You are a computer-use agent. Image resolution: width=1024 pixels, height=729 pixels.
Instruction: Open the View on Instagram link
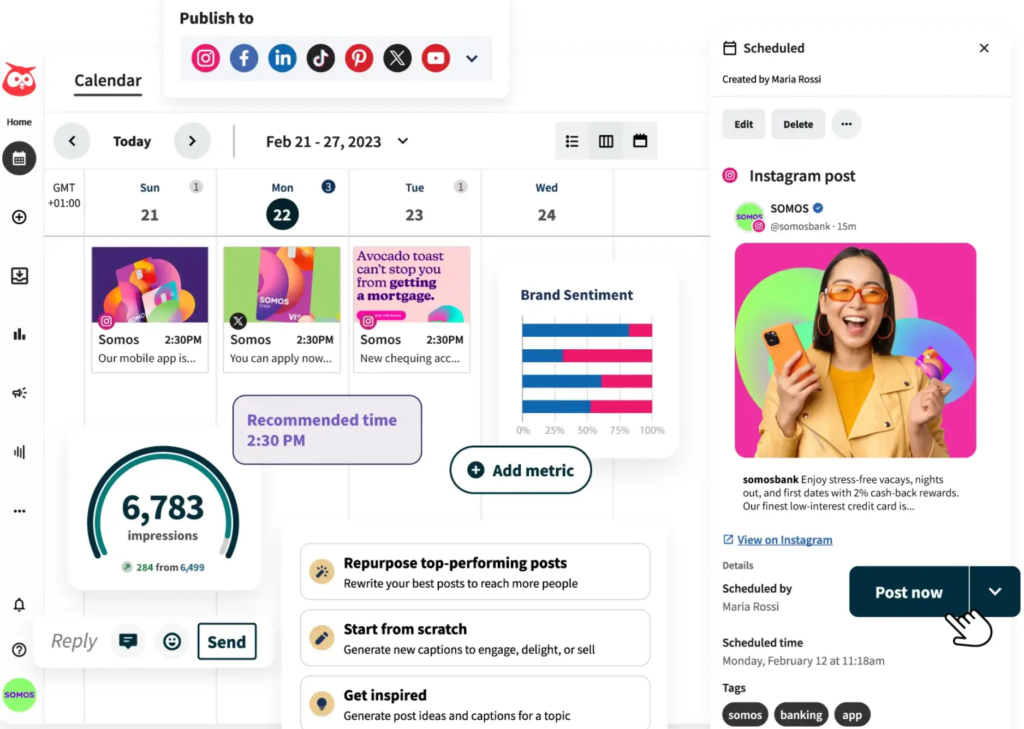[x=777, y=539]
